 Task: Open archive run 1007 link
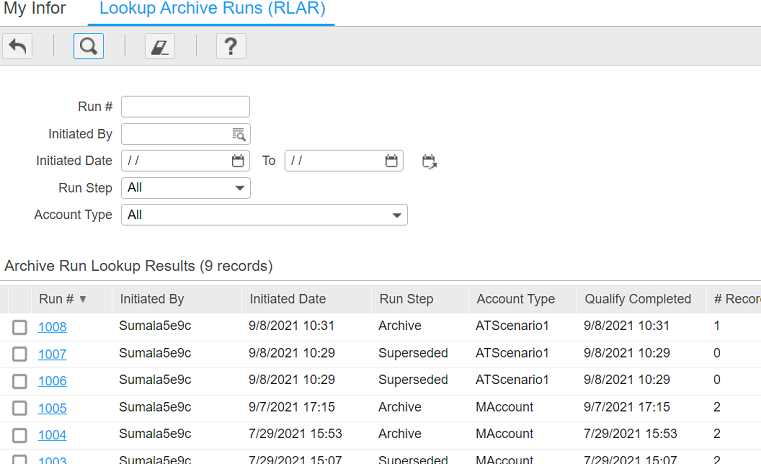coord(52,354)
